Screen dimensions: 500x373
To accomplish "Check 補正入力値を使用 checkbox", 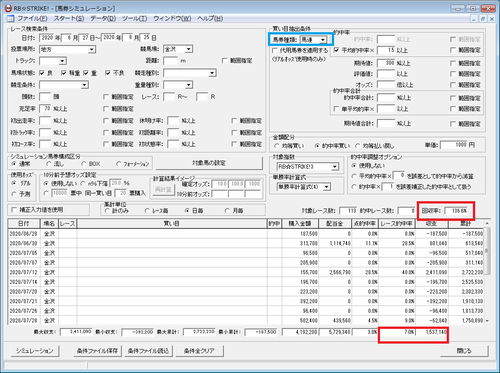I will [14, 210].
